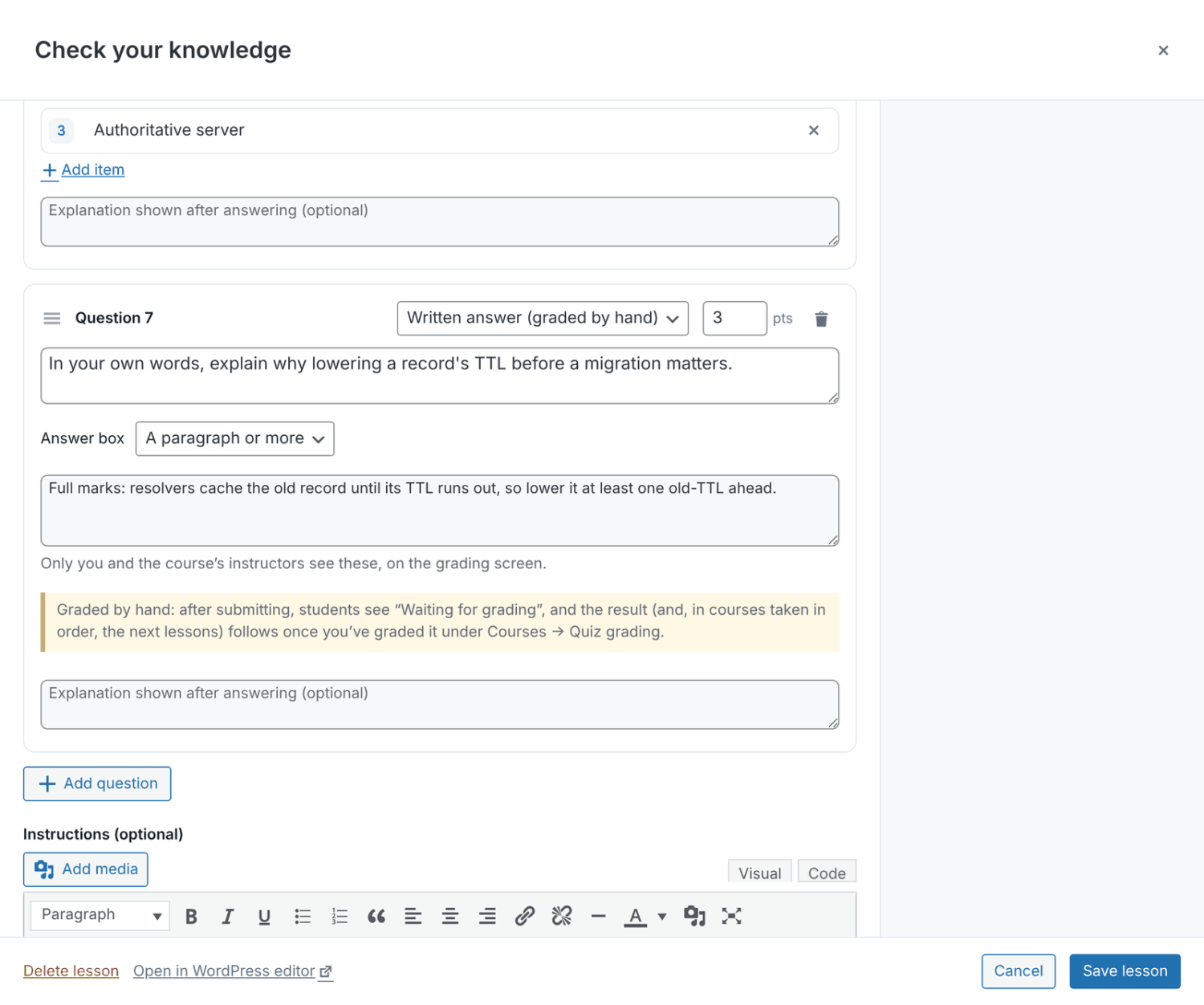This screenshot has height=1005, width=1204.
Task: Insert a bulleted list
Action: click(x=302, y=916)
